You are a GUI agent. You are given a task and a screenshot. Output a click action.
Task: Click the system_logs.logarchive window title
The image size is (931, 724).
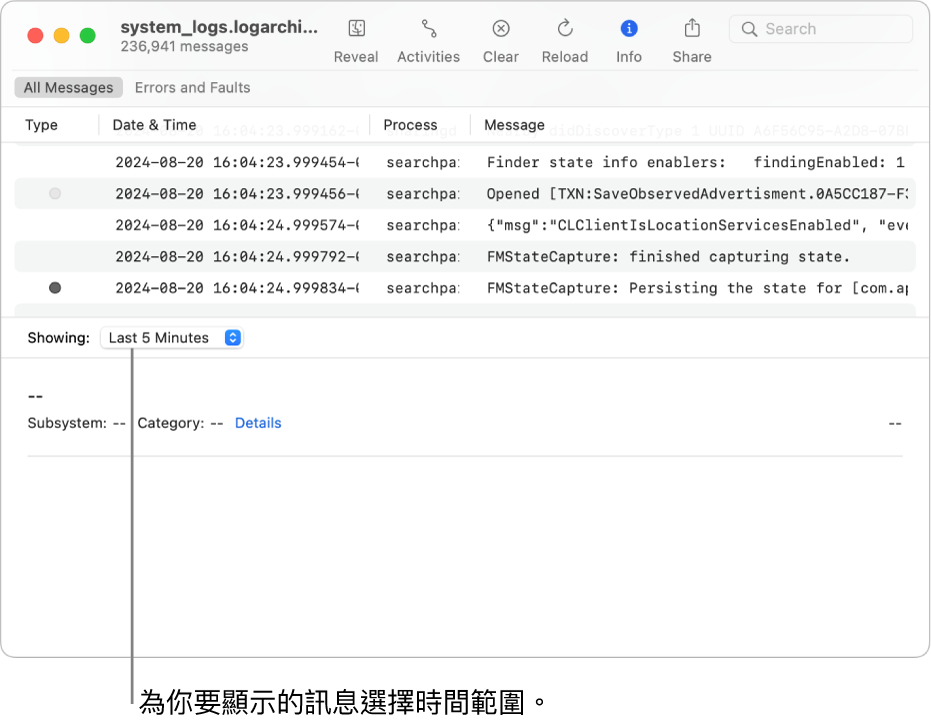point(219,27)
